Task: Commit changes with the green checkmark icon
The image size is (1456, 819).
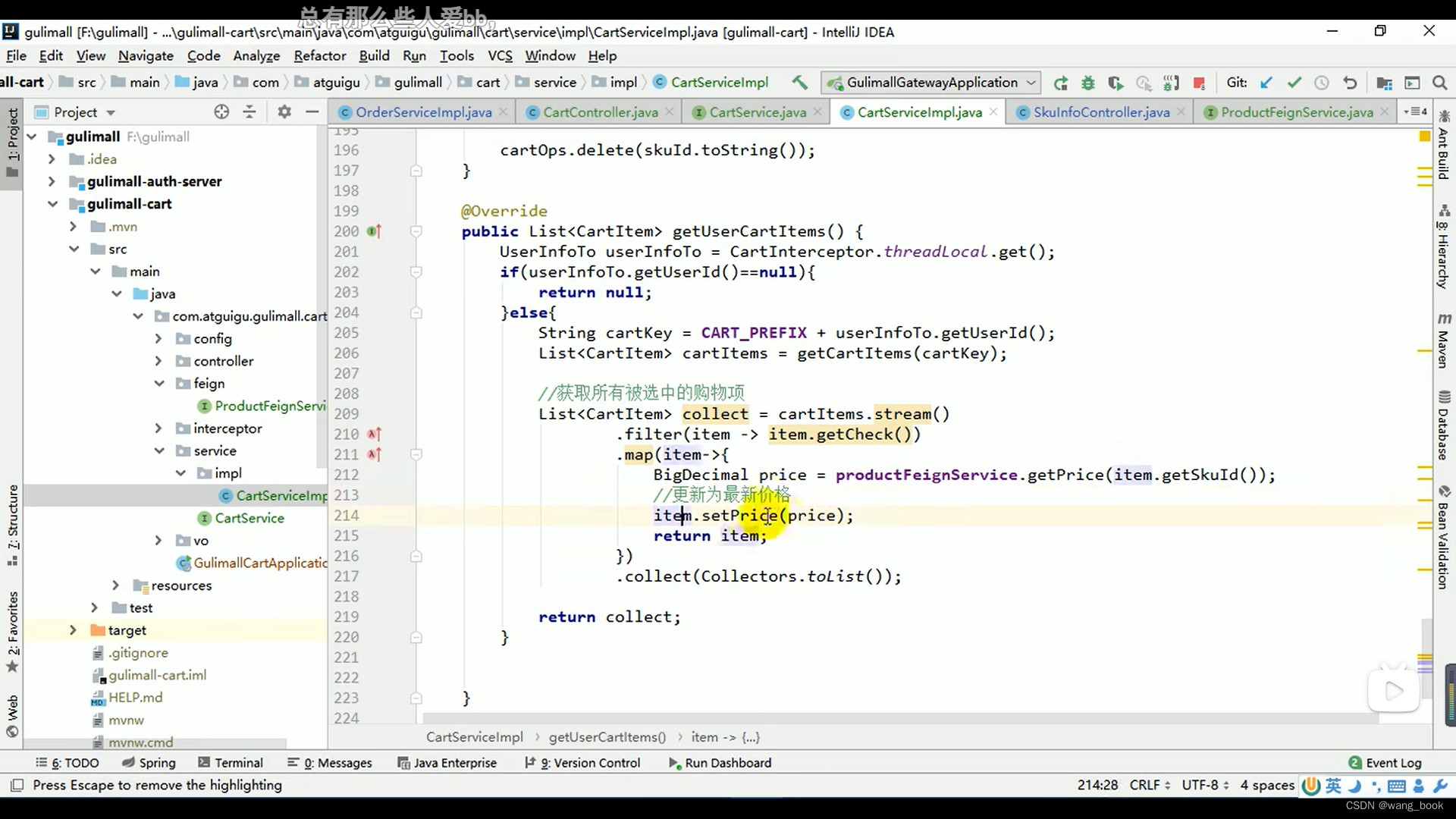Action: (1294, 83)
